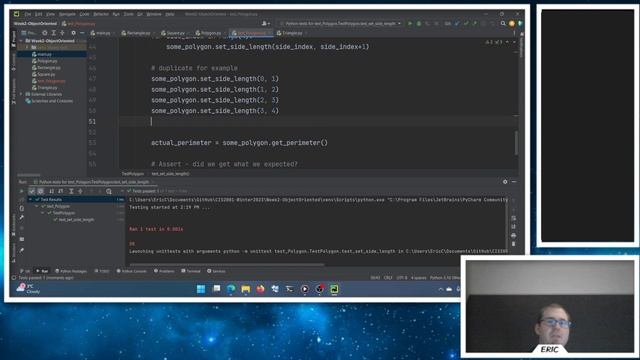Image resolution: width=640 pixels, height=360 pixels.
Task: Click the PyCharm icon in the Windows taskbar
Action: point(334,289)
